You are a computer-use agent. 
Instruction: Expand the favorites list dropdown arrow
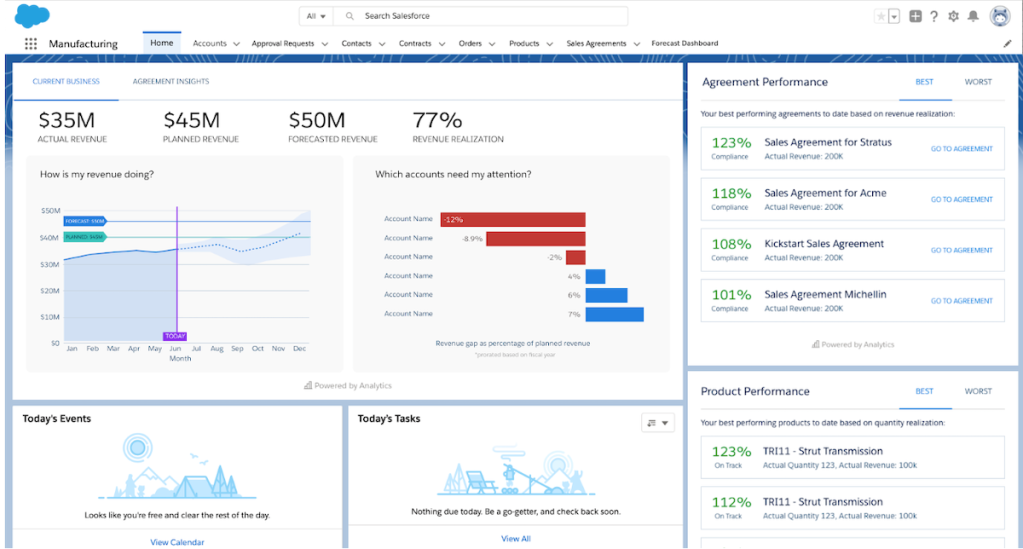click(x=894, y=16)
